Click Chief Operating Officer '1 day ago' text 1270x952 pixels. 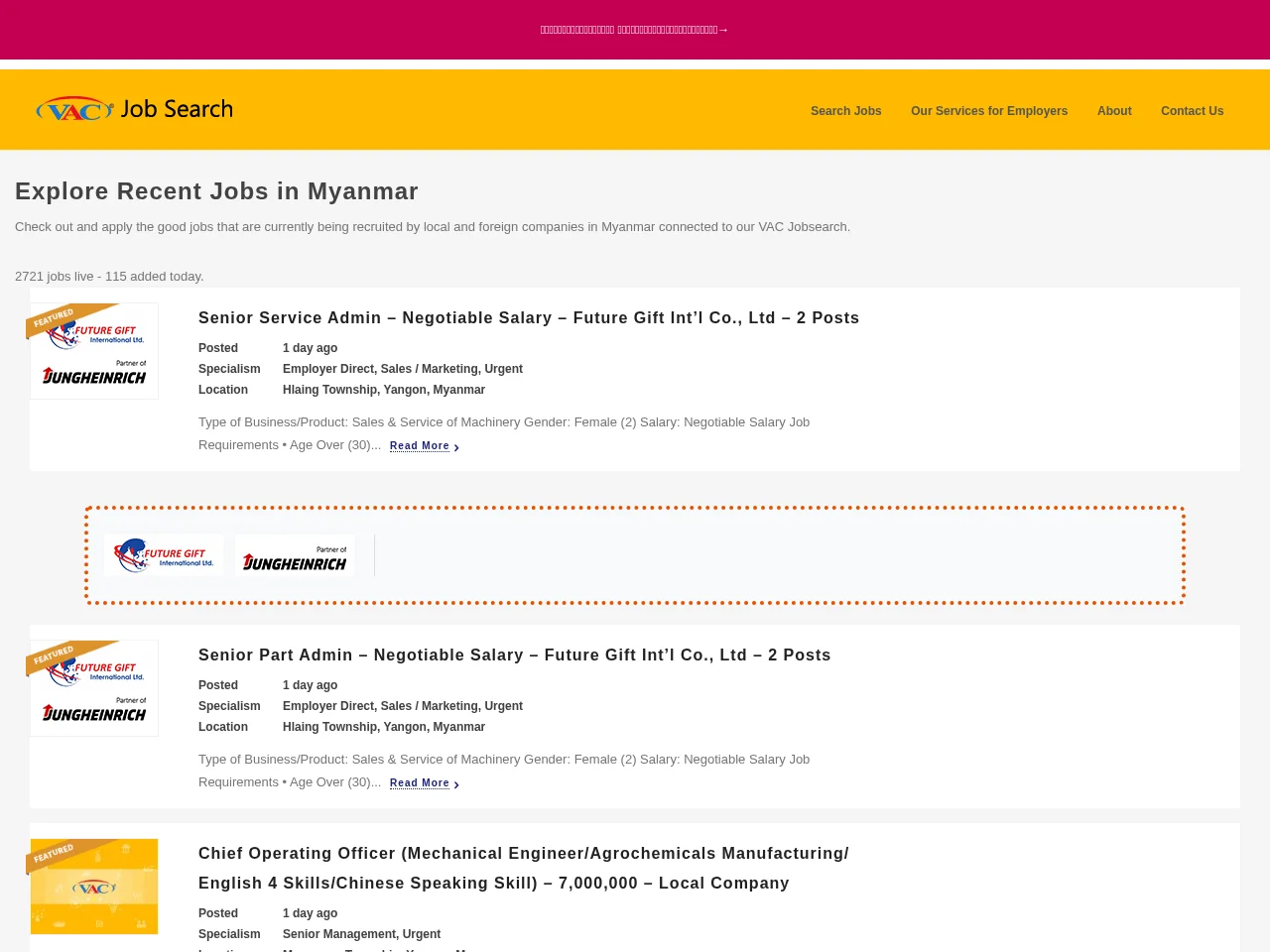tap(310, 913)
